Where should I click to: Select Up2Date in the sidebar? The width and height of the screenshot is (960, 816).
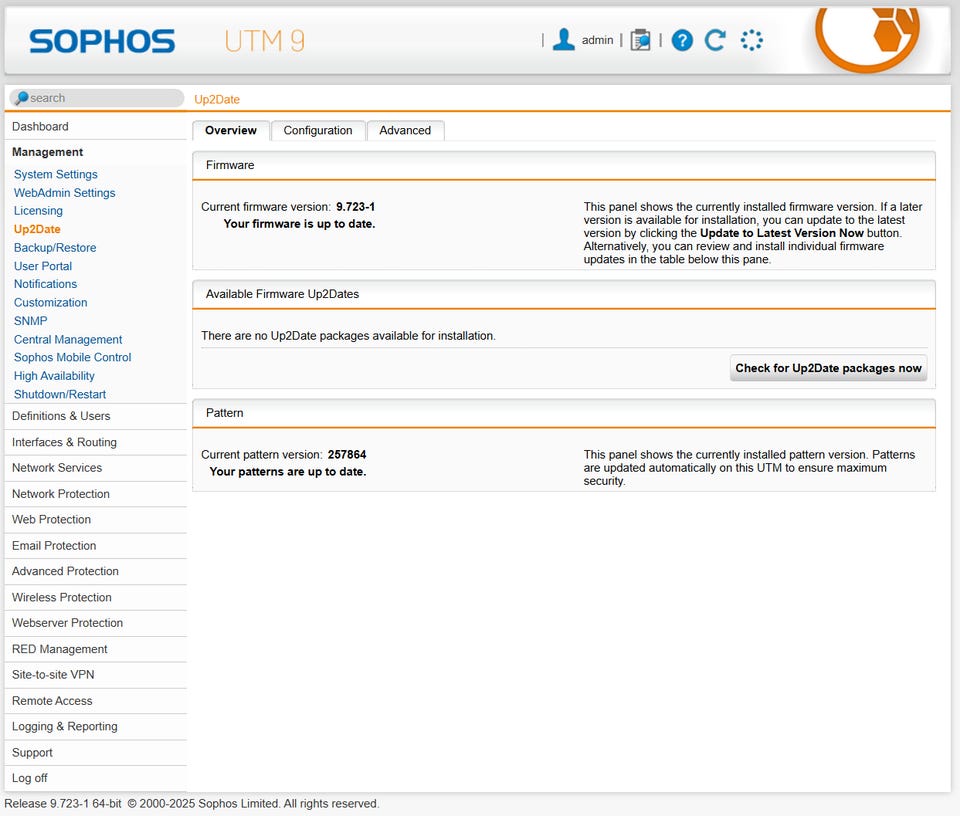pyautogui.click(x=37, y=229)
